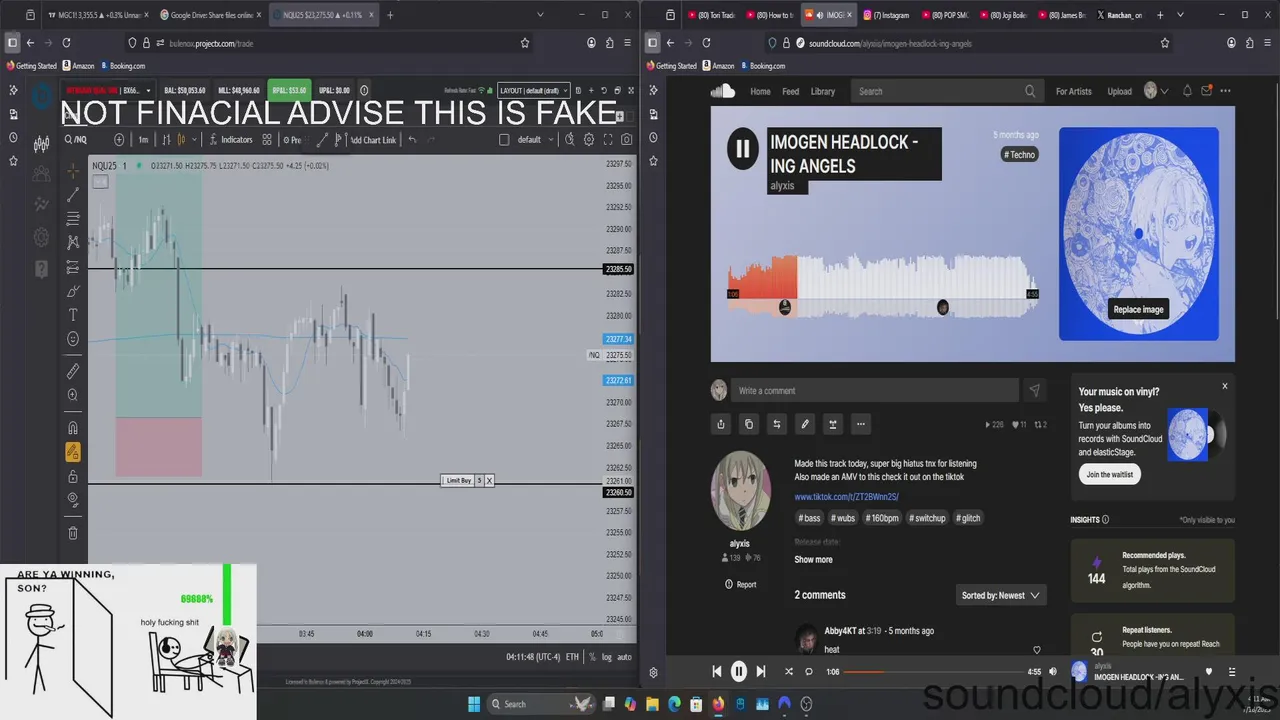Repost the track with repost icon
The image size is (1280, 720).
coord(776,424)
